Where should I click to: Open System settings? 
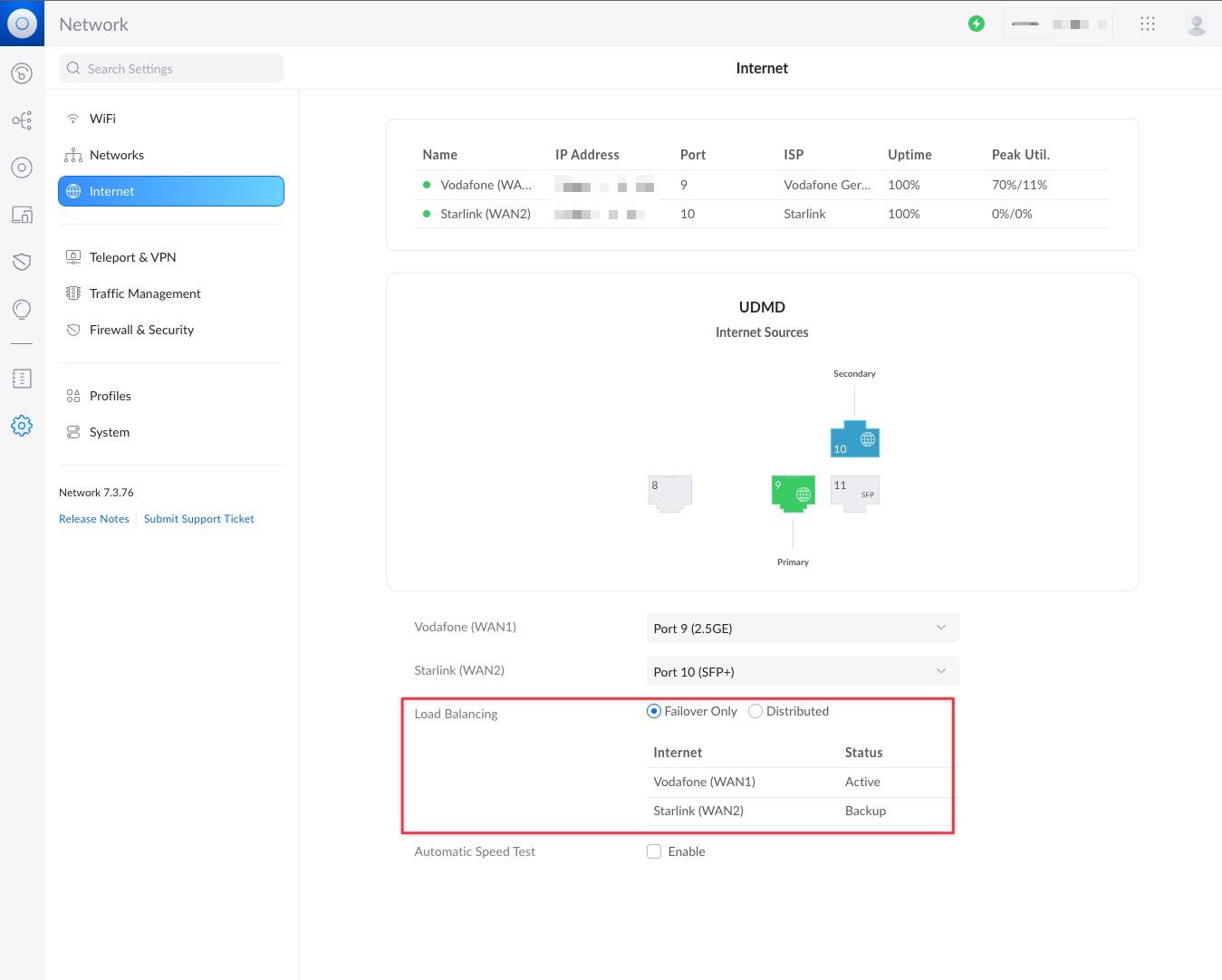tap(171, 432)
